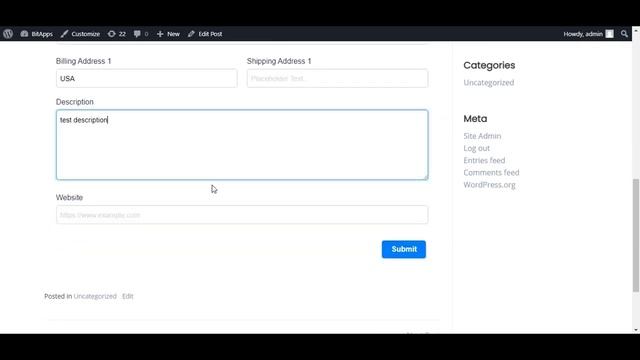View the 22 pending updates
Image resolution: width=640 pixels, height=360 pixels.
click(117, 34)
